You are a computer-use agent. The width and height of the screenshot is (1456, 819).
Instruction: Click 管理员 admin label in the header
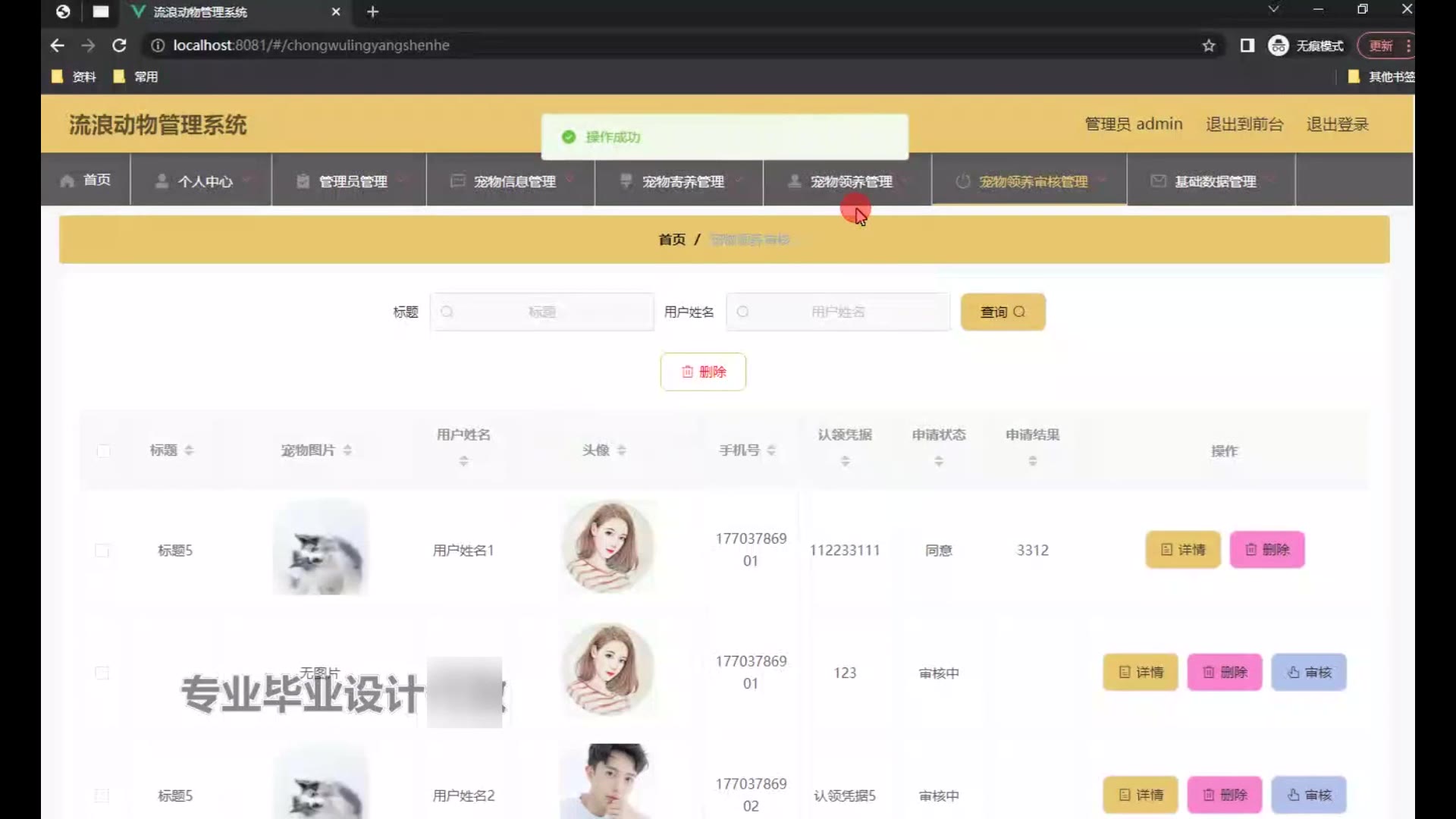click(x=1134, y=124)
